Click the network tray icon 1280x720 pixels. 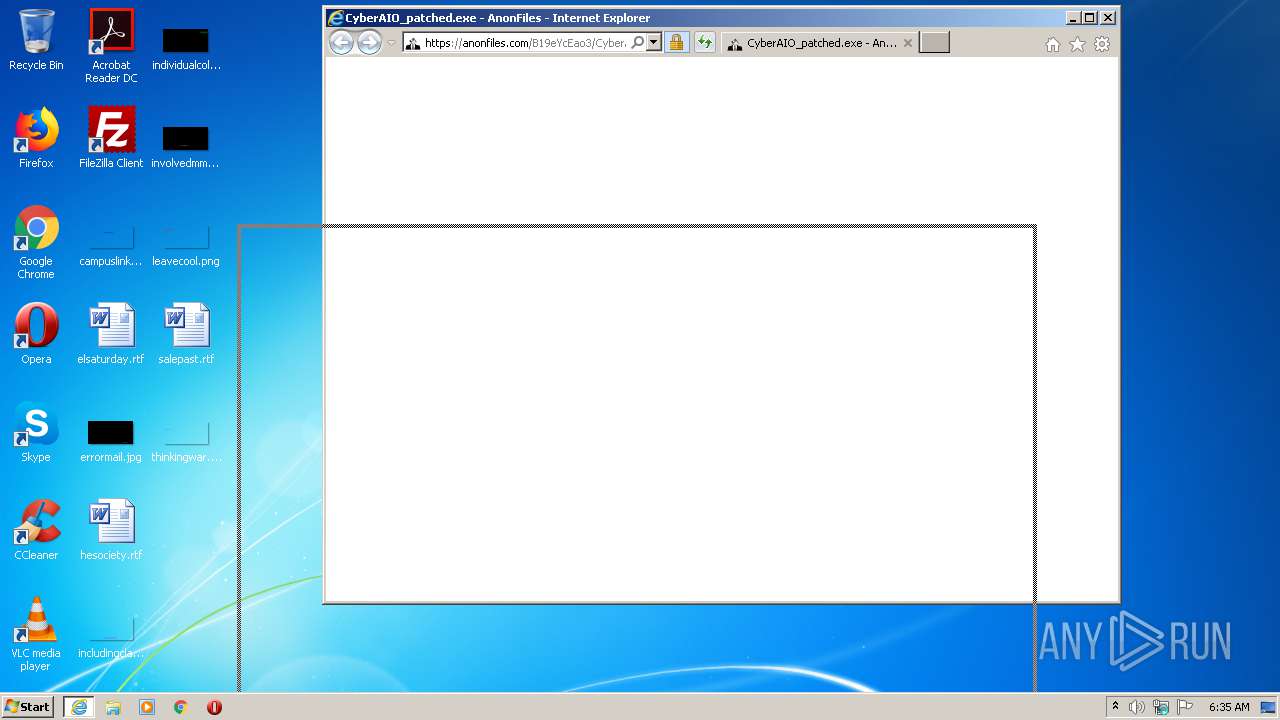1161,707
